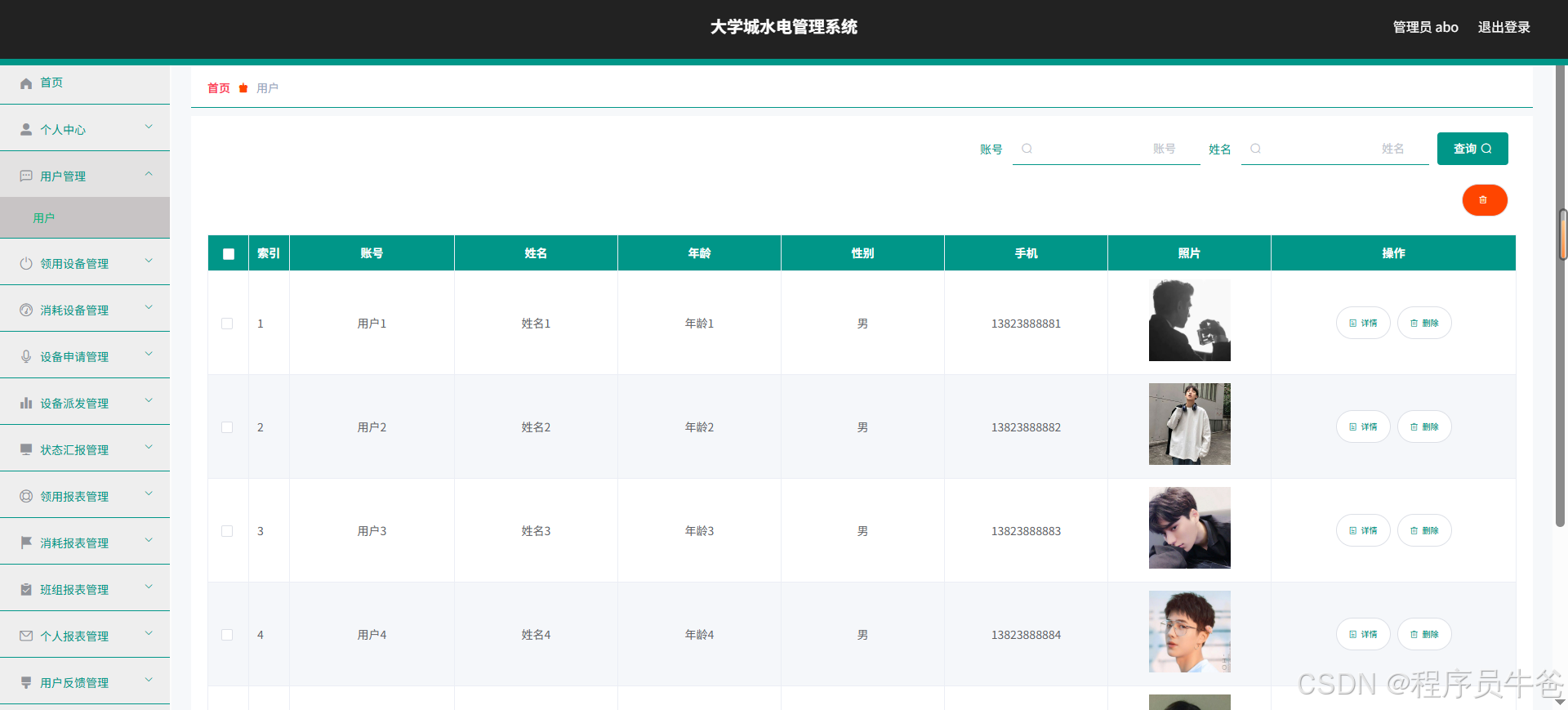This screenshot has height=710, width=1568.
Task: Click the search icon in 账号 field
Action: click(1027, 149)
